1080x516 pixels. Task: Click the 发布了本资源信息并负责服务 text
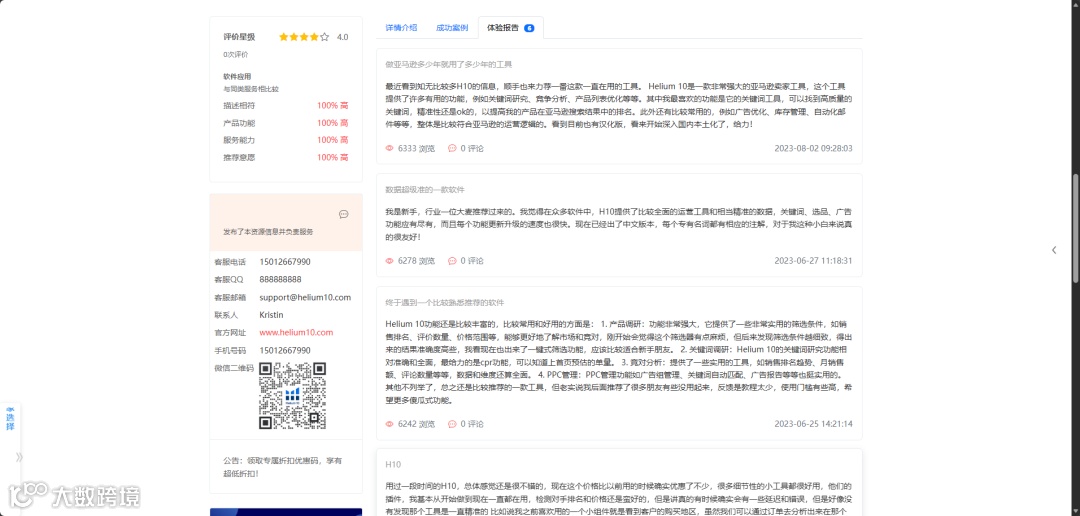coord(268,232)
